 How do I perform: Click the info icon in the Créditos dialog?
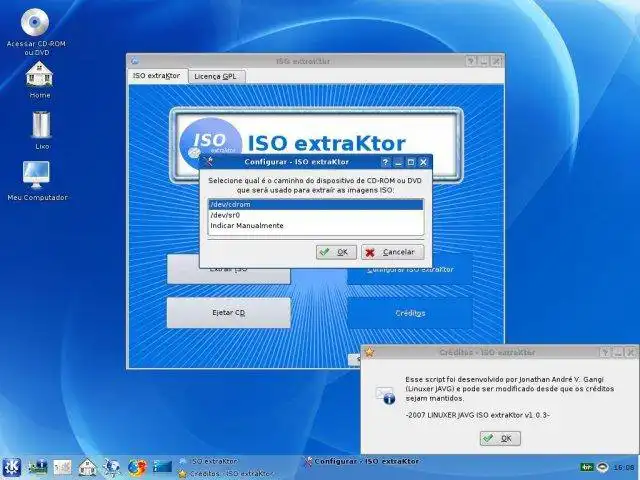click(385, 396)
